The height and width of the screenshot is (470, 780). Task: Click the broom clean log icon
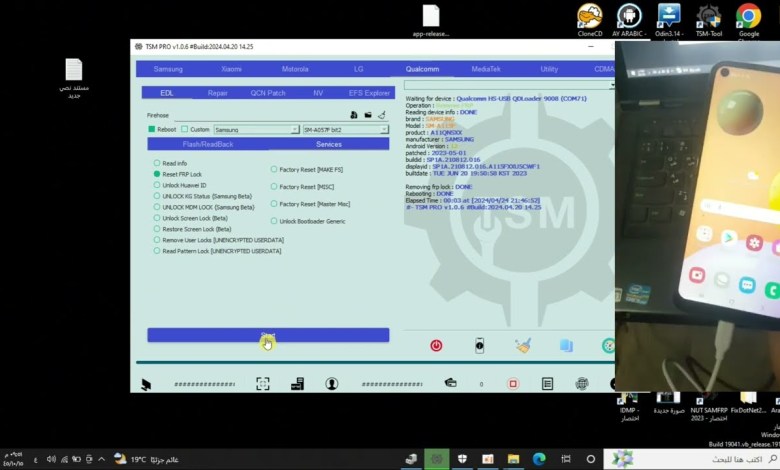[522, 346]
